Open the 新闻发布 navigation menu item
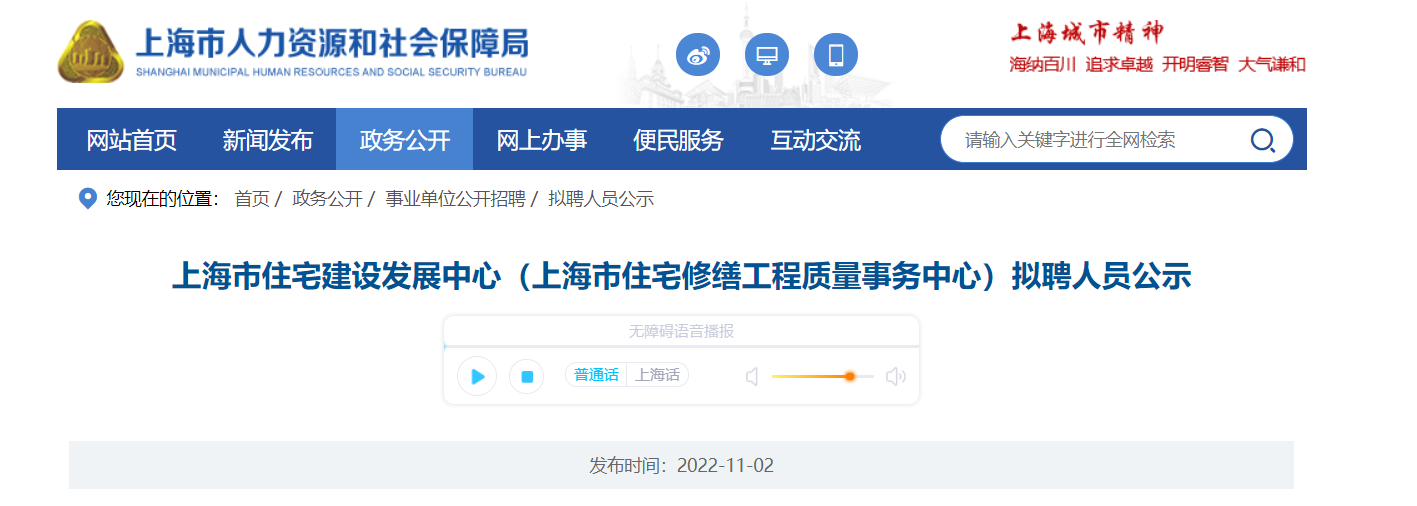This screenshot has width=1417, height=506. (267, 140)
